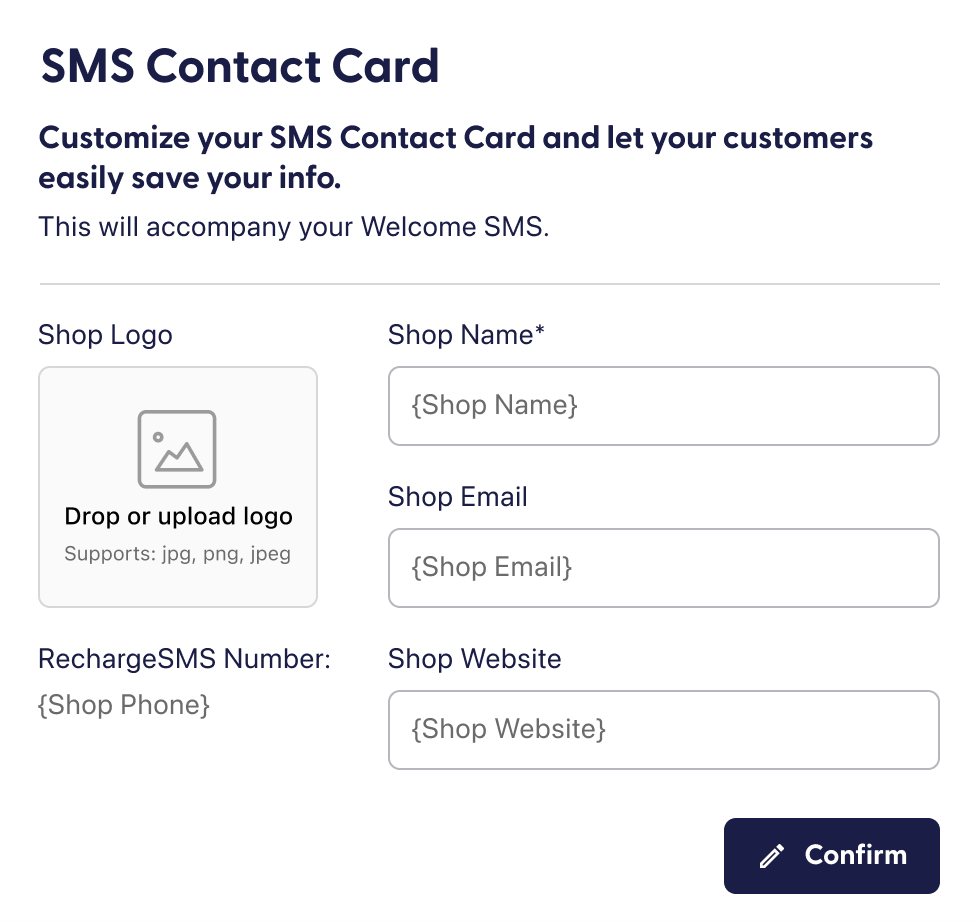The width and height of the screenshot is (976, 922).
Task: Click the {Shop Phone} number text
Action: click(124, 705)
